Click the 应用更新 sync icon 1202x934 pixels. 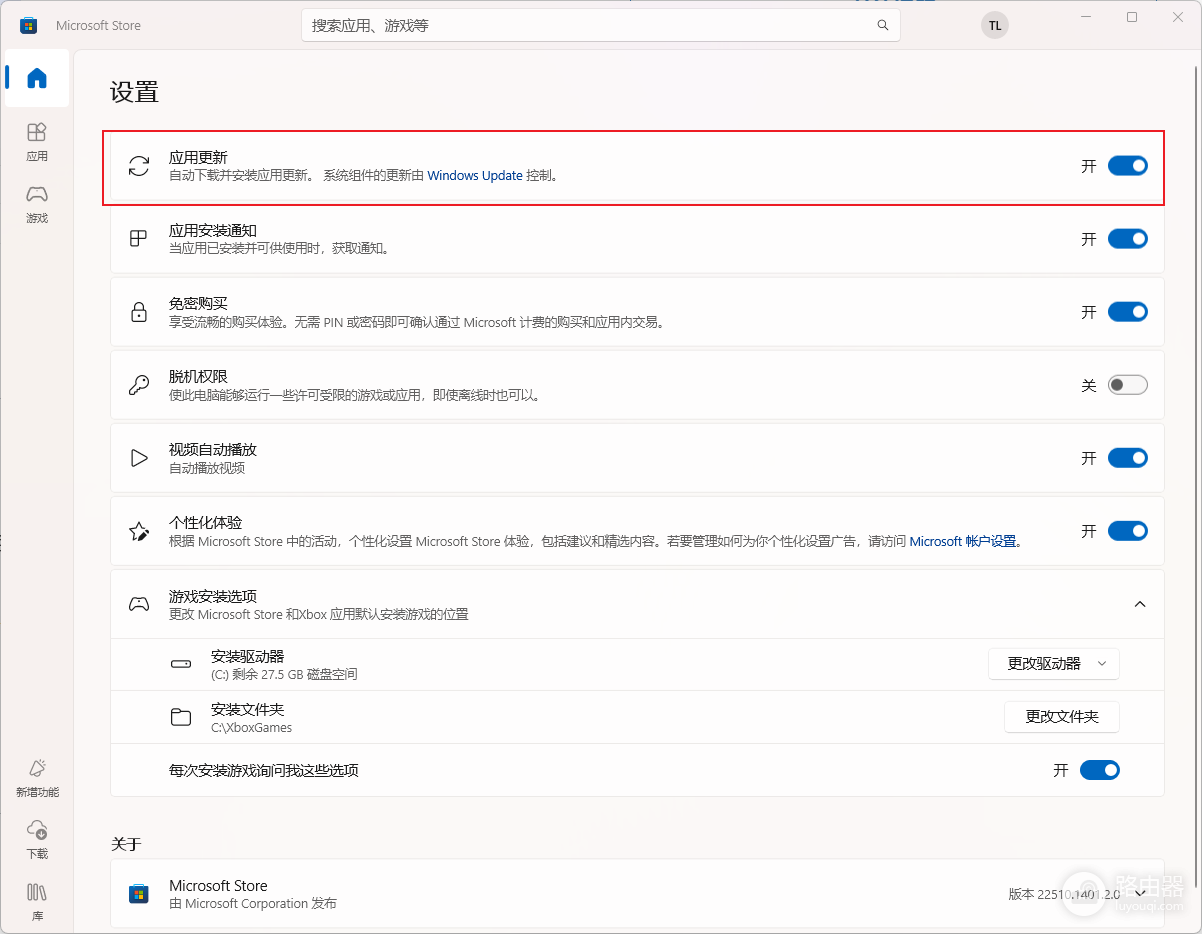point(139,166)
